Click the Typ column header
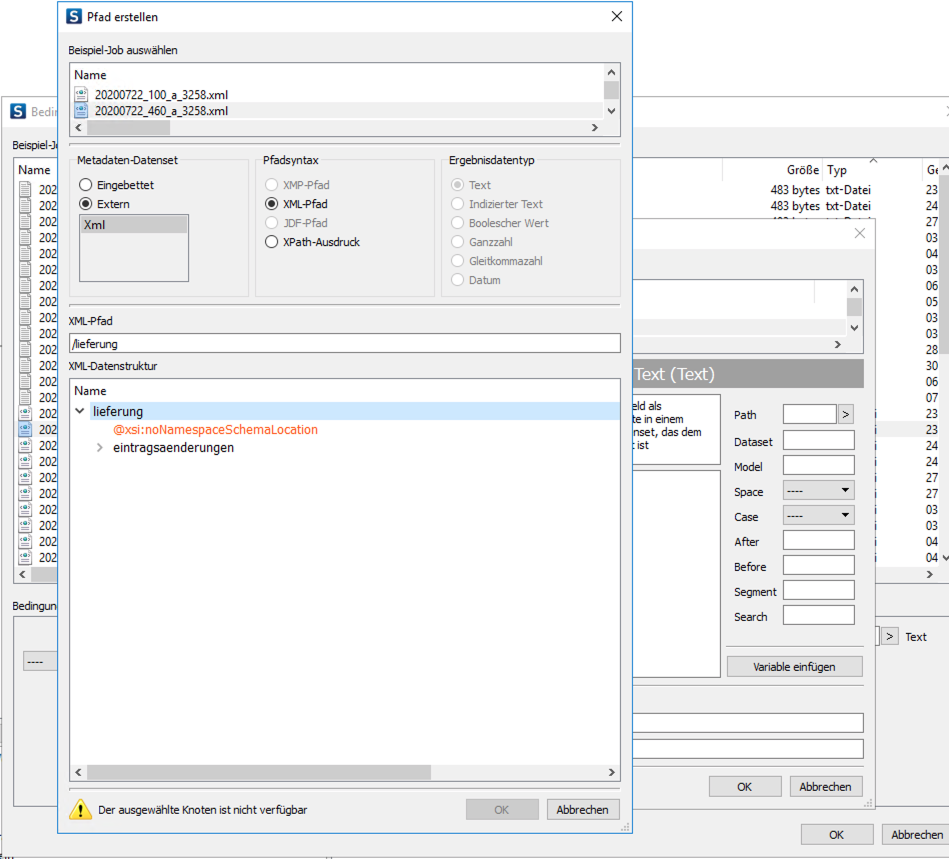 [x=837, y=170]
